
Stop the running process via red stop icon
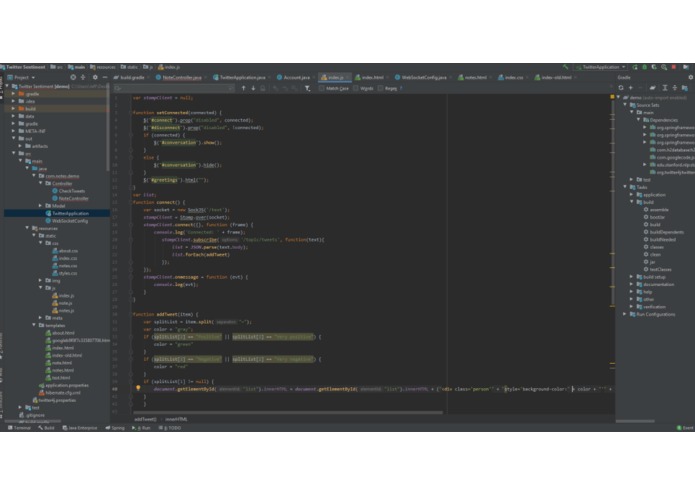pyautogui.click(x=674, y=67)
